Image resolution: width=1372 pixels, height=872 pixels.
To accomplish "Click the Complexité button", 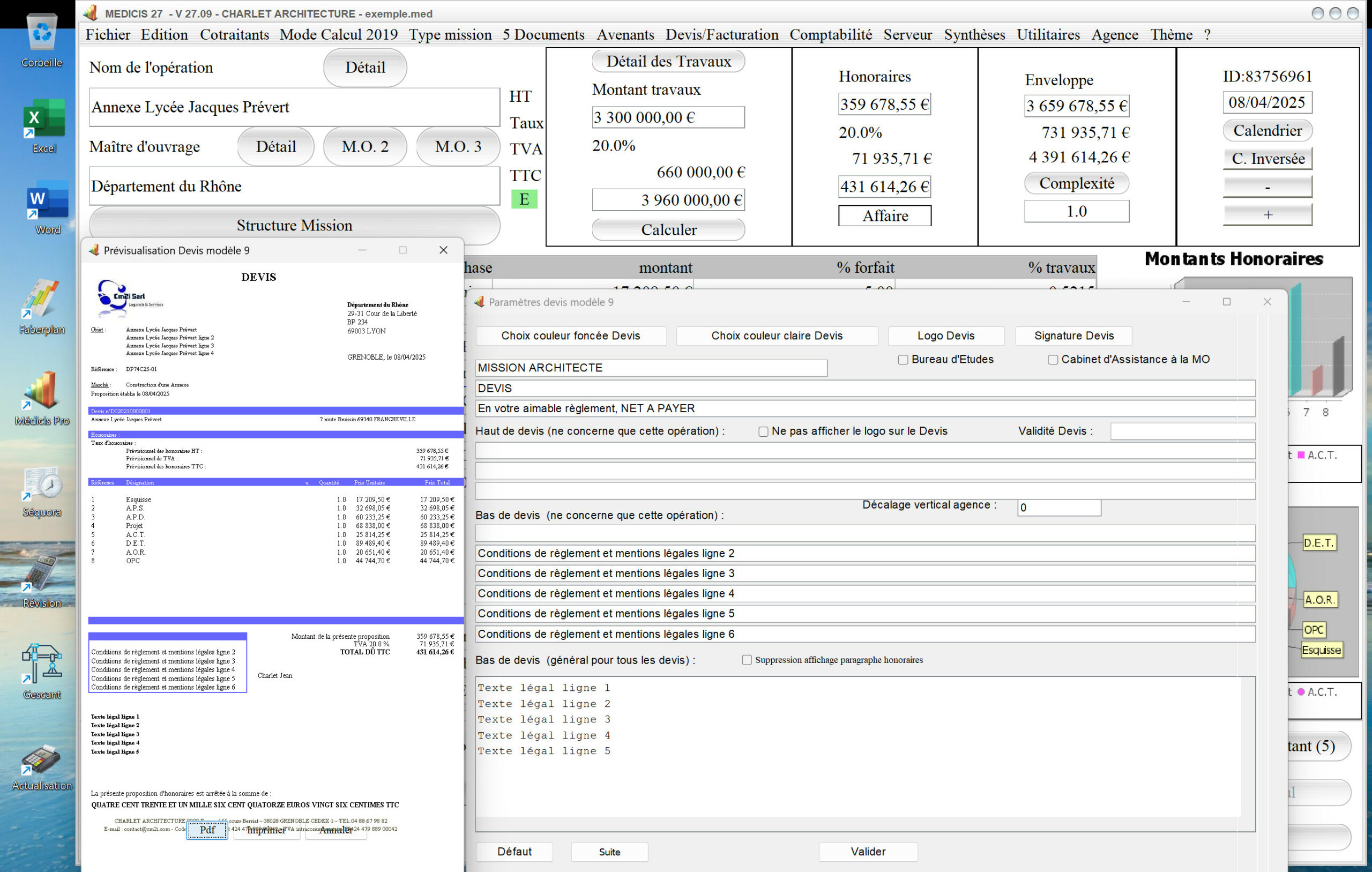I will 1076,183.
